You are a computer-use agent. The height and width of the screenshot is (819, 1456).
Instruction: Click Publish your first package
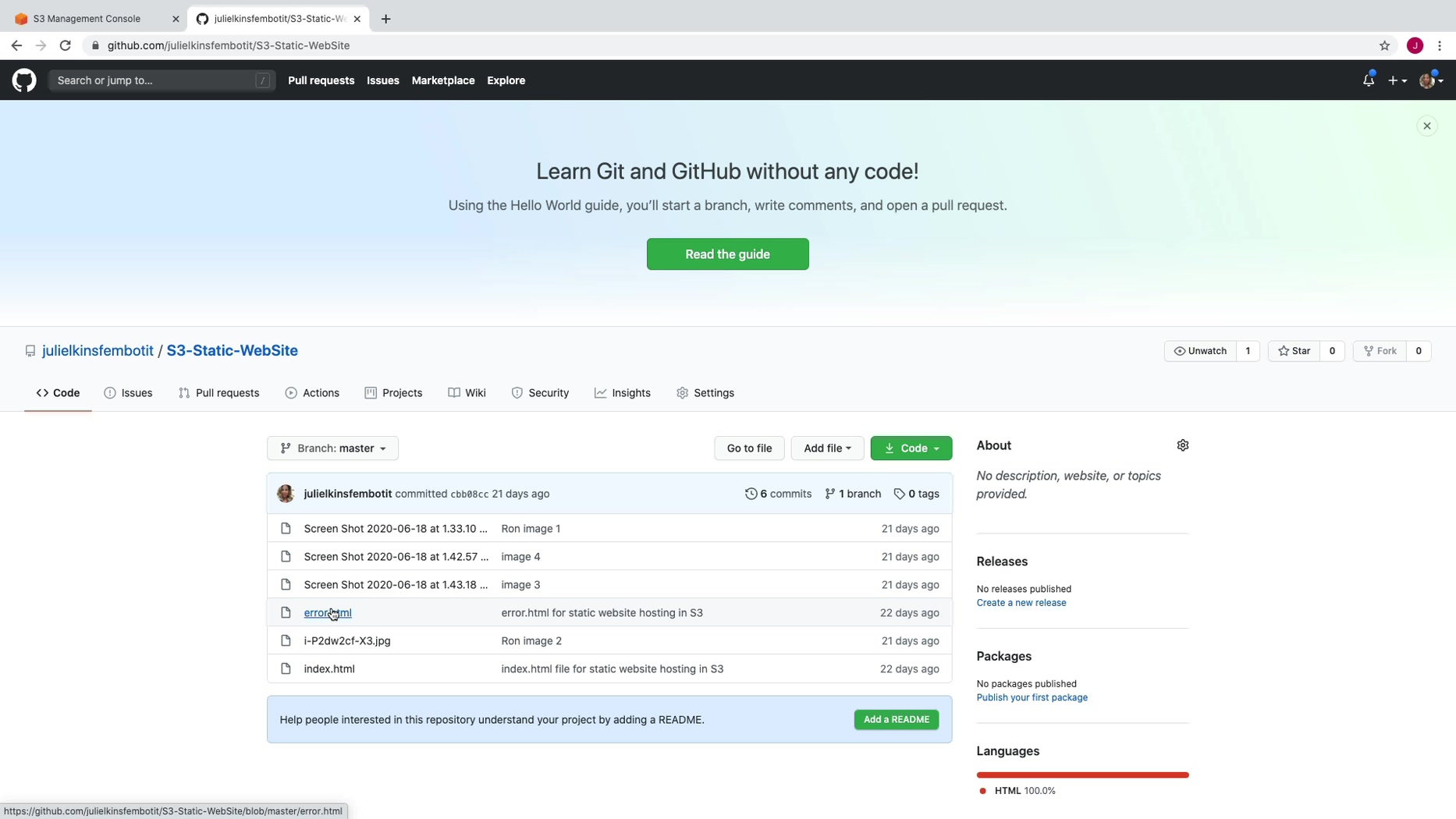[x=1032, y=698]
